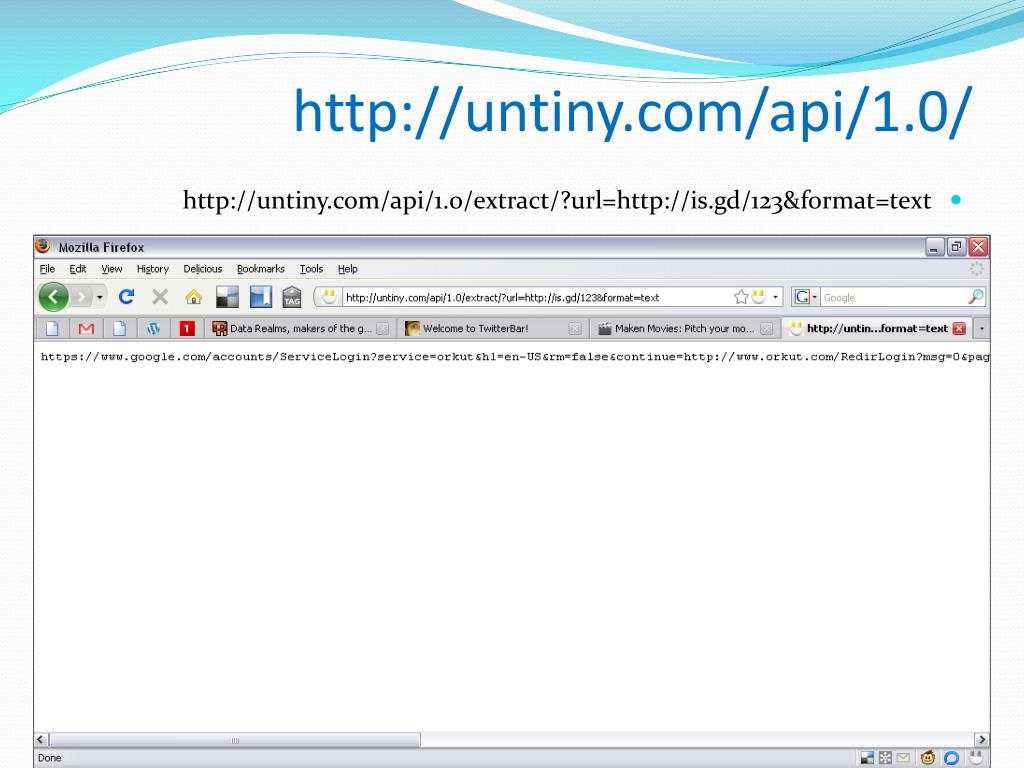1024x768 pixels.
Task: Close the Maken Movies tab
Action: 767,328
